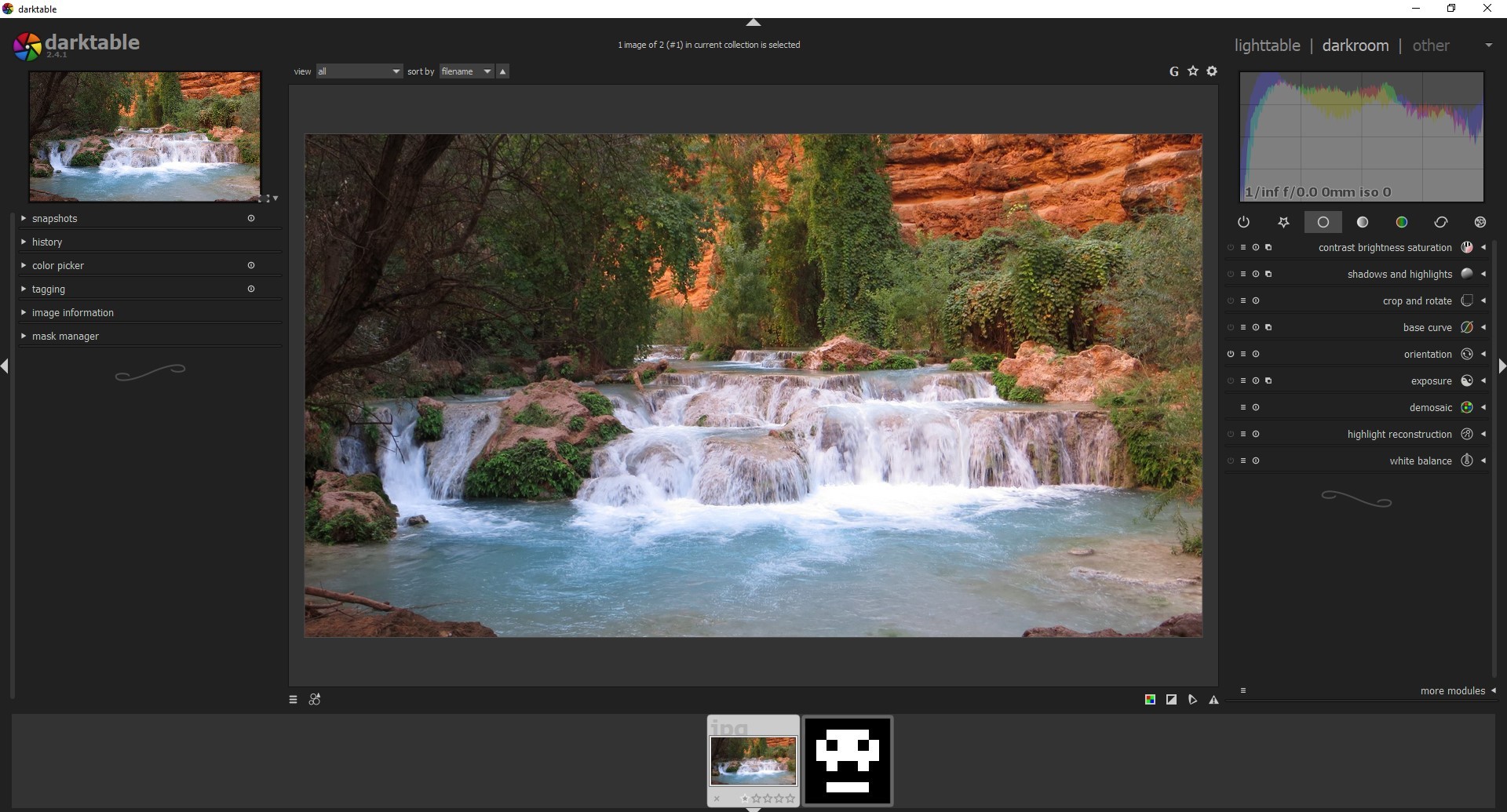Collapse the top panel arrow
Image resolution: width=1507 pixels, height=812 pixels.
click(753, 23)
